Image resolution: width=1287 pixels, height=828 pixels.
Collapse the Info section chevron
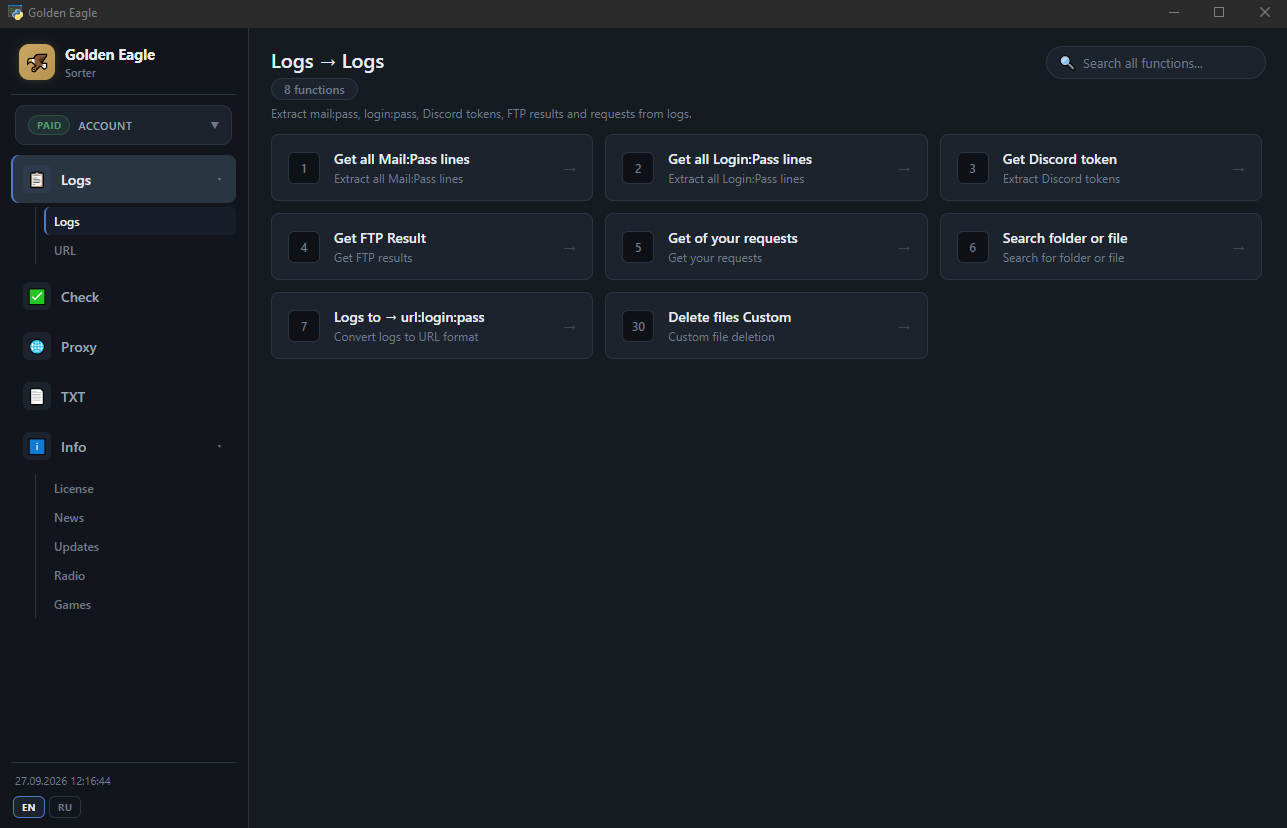219,446
